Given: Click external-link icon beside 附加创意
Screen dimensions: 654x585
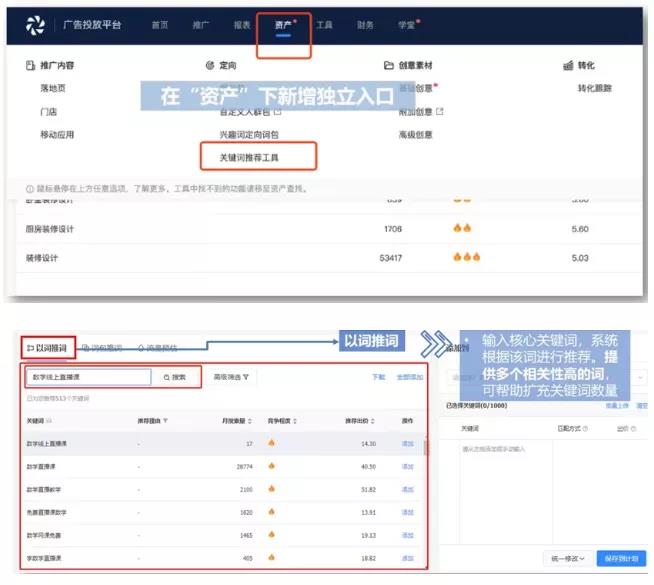Looking at the screenshot, I should pos(440,112).
